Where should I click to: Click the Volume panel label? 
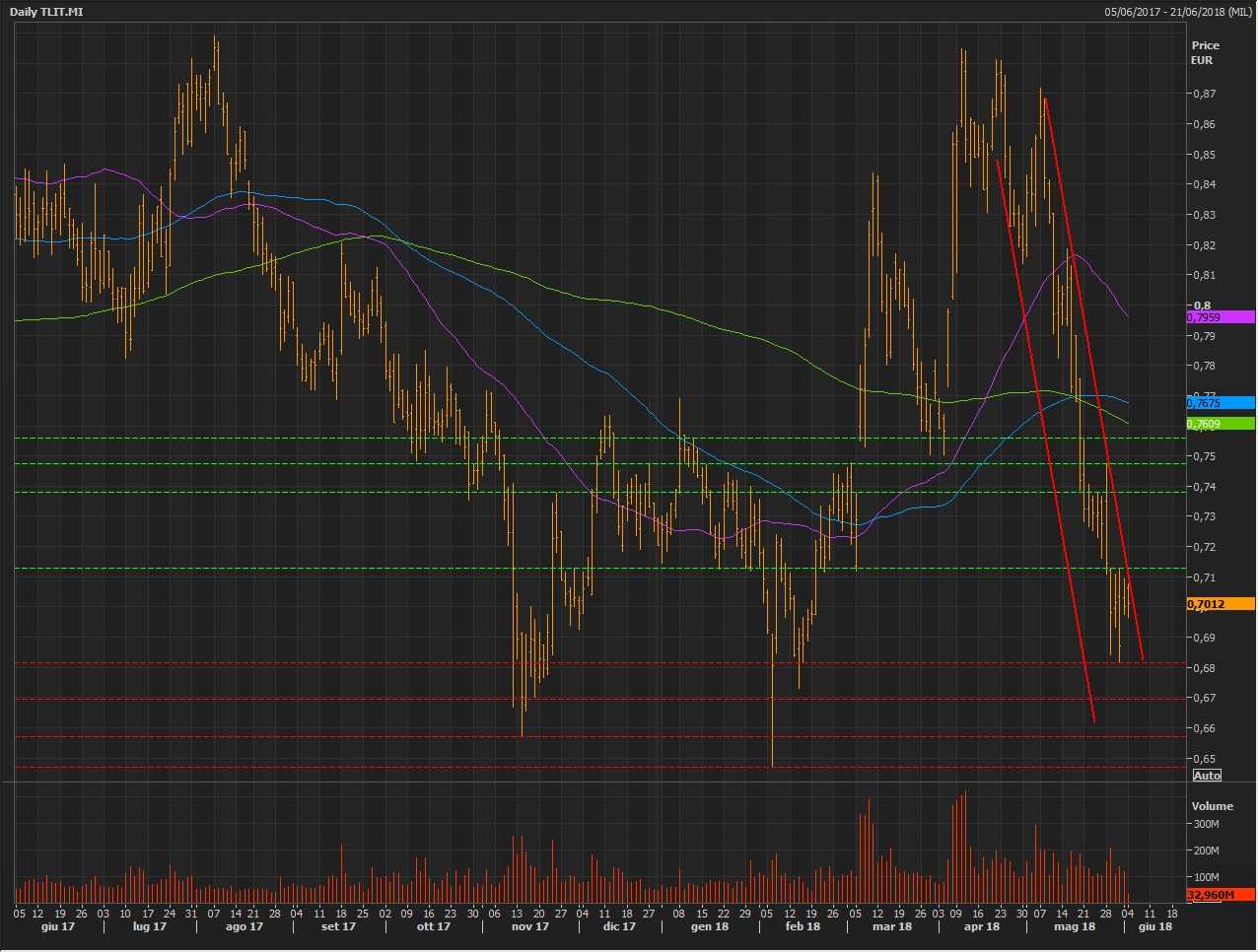pos(1212,806)
